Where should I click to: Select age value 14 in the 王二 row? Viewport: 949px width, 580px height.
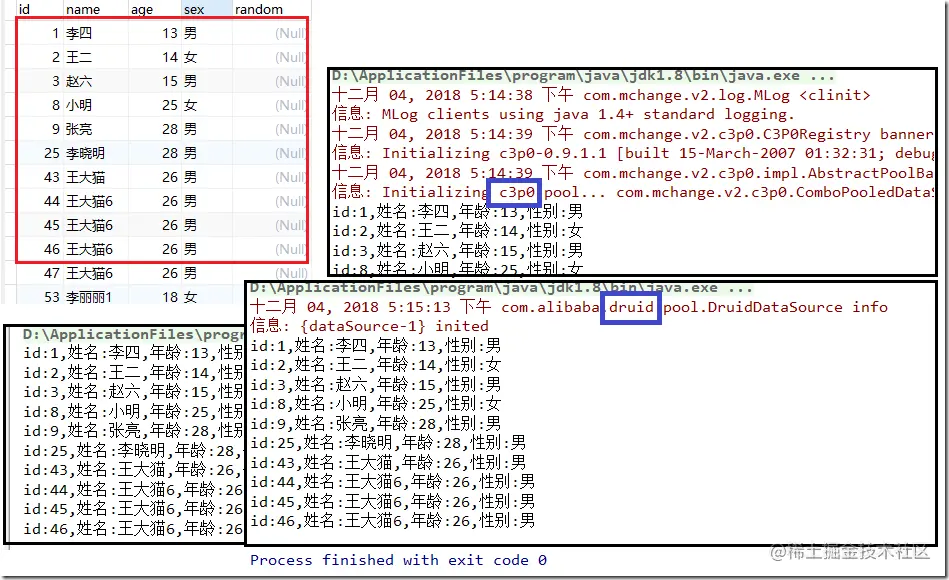[169, 58]
